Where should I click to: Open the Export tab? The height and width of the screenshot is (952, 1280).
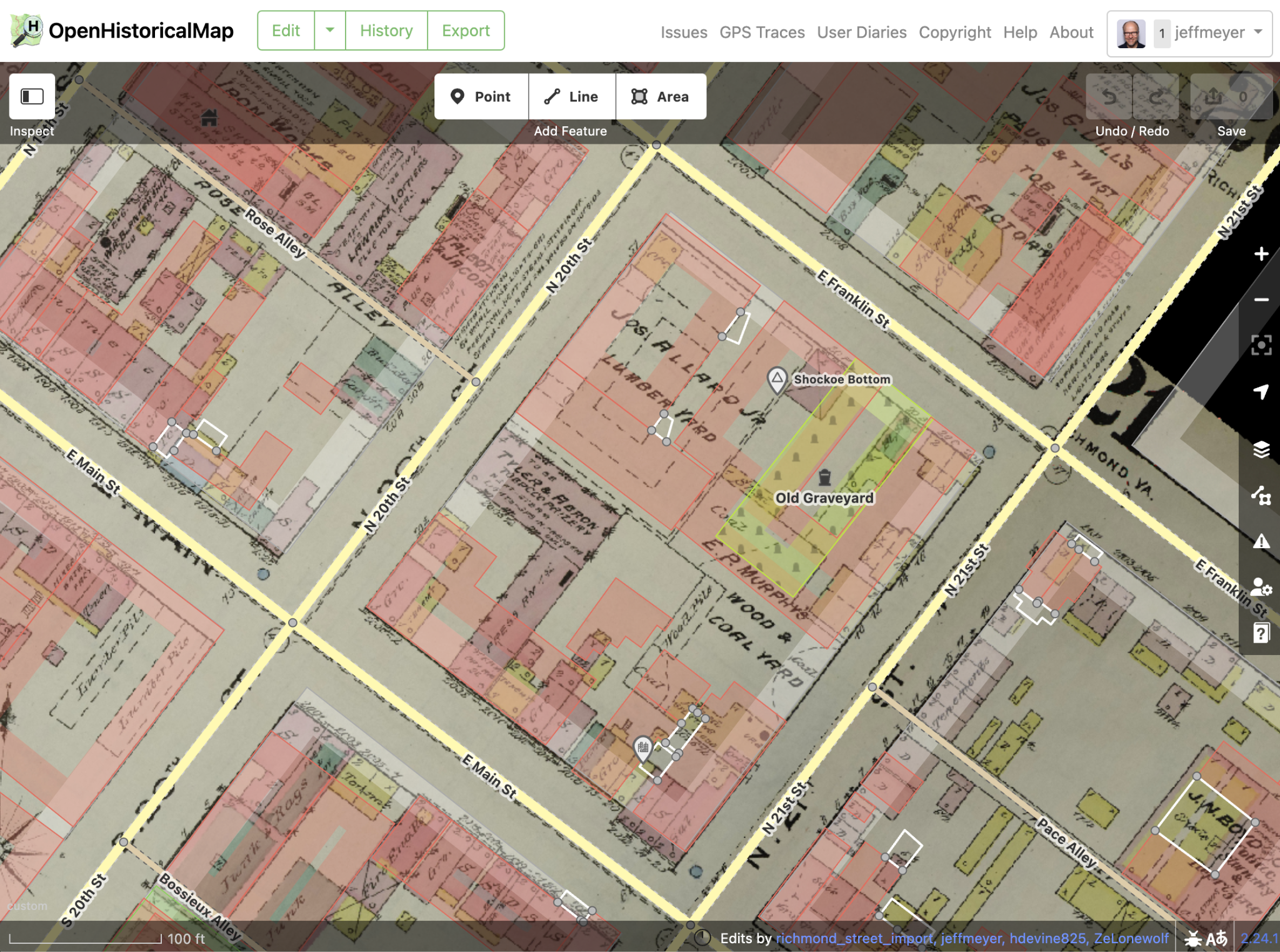click(x=466, y=31)
